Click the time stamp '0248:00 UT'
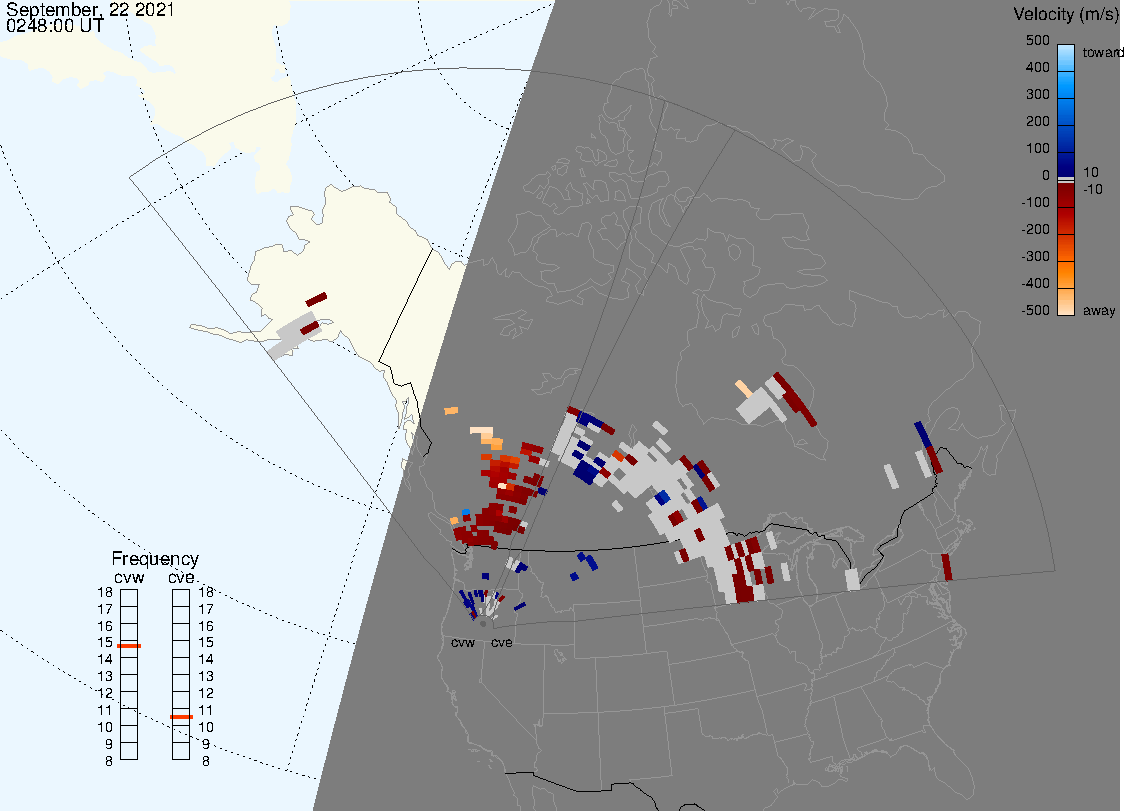 coord(54,26)
